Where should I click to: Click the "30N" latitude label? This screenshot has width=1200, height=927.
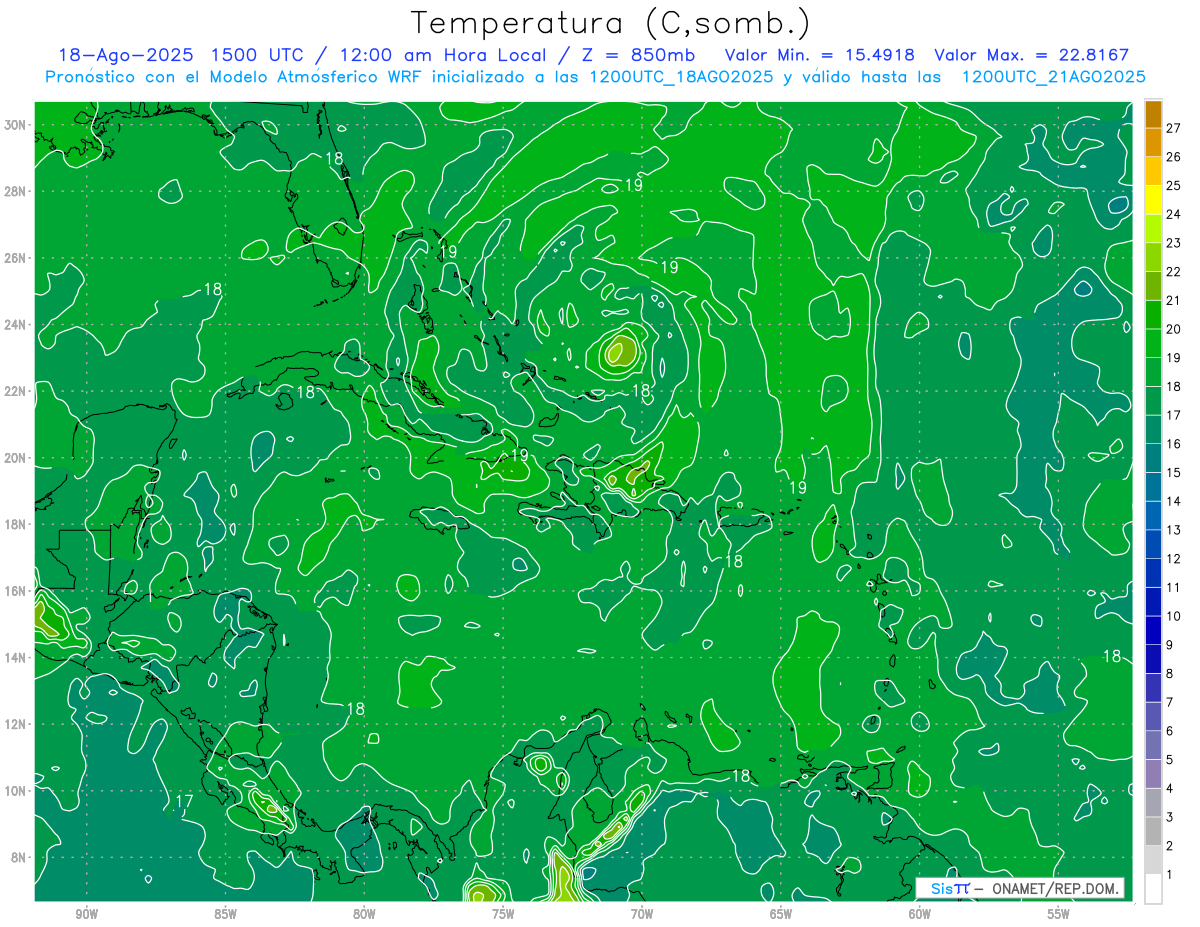pyautogui.click(x=17, y=125)
